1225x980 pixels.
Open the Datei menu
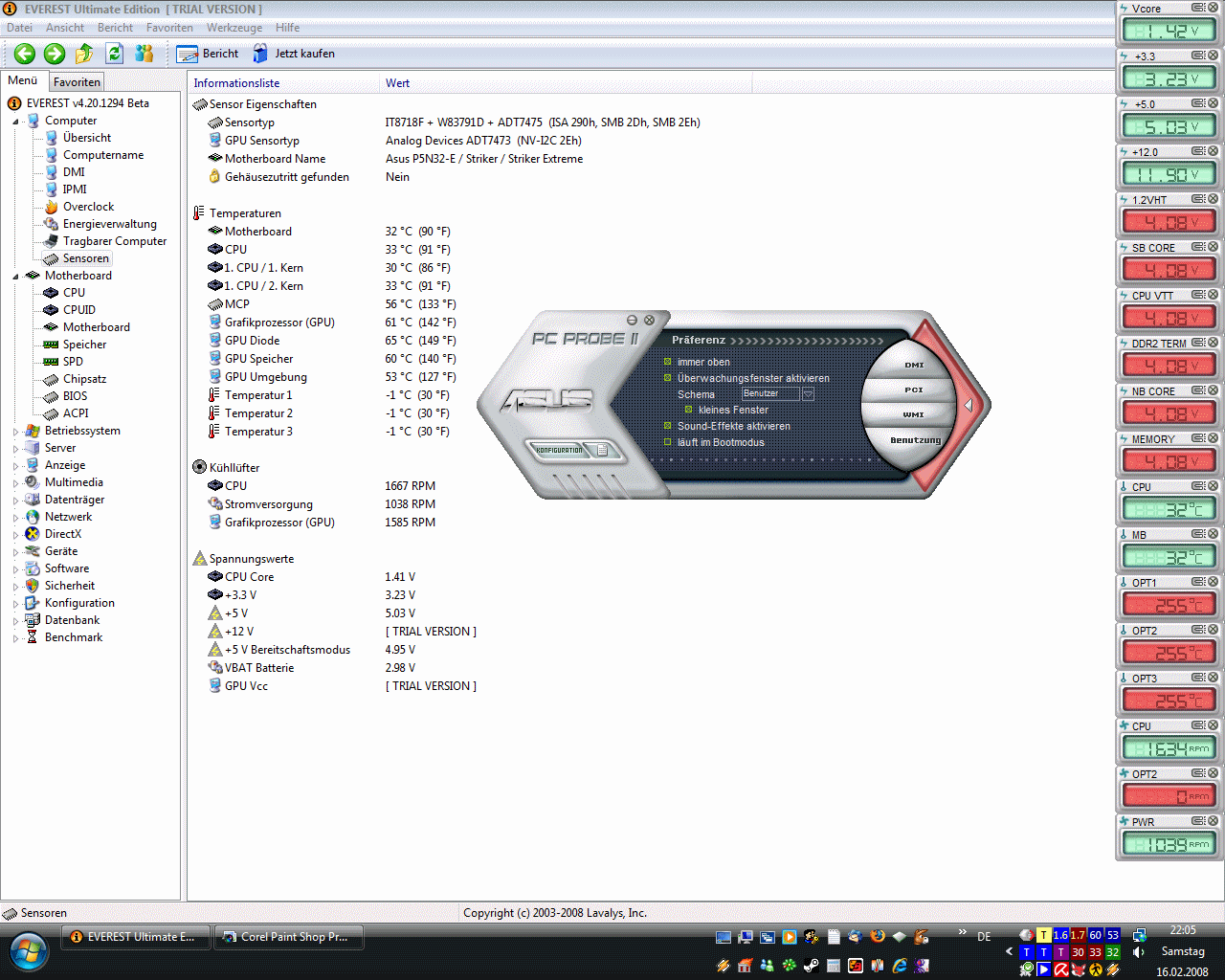(19, 28)
